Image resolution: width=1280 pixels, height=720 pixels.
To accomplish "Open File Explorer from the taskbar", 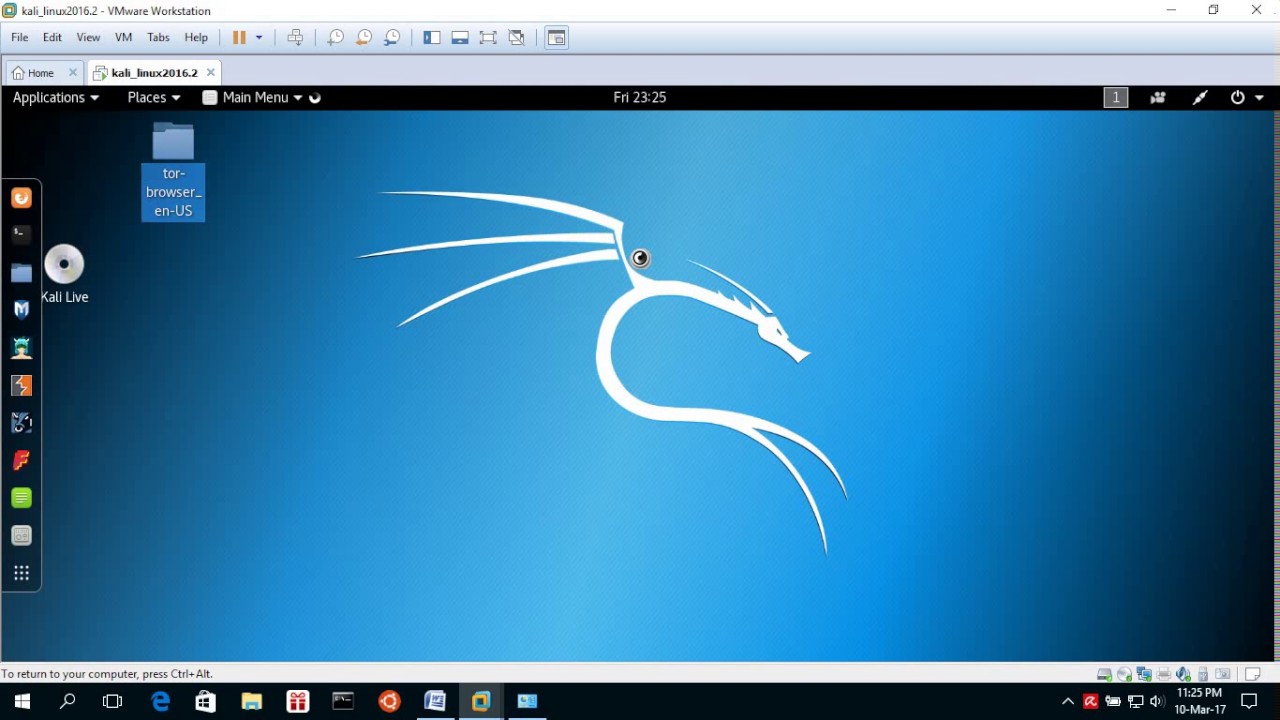I will coord(251,701).
